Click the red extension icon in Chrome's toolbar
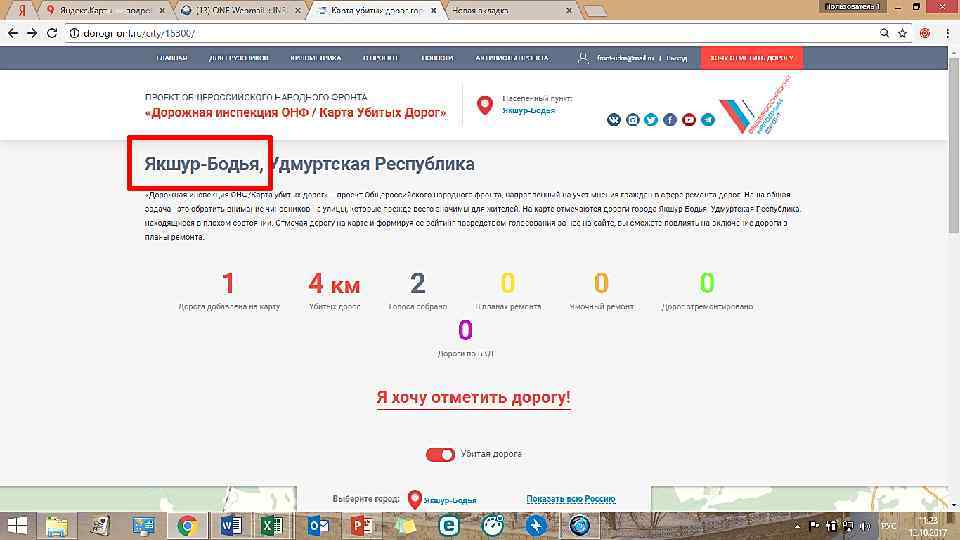The height and width of the screenshot is (540, 960). click(925, 33)
